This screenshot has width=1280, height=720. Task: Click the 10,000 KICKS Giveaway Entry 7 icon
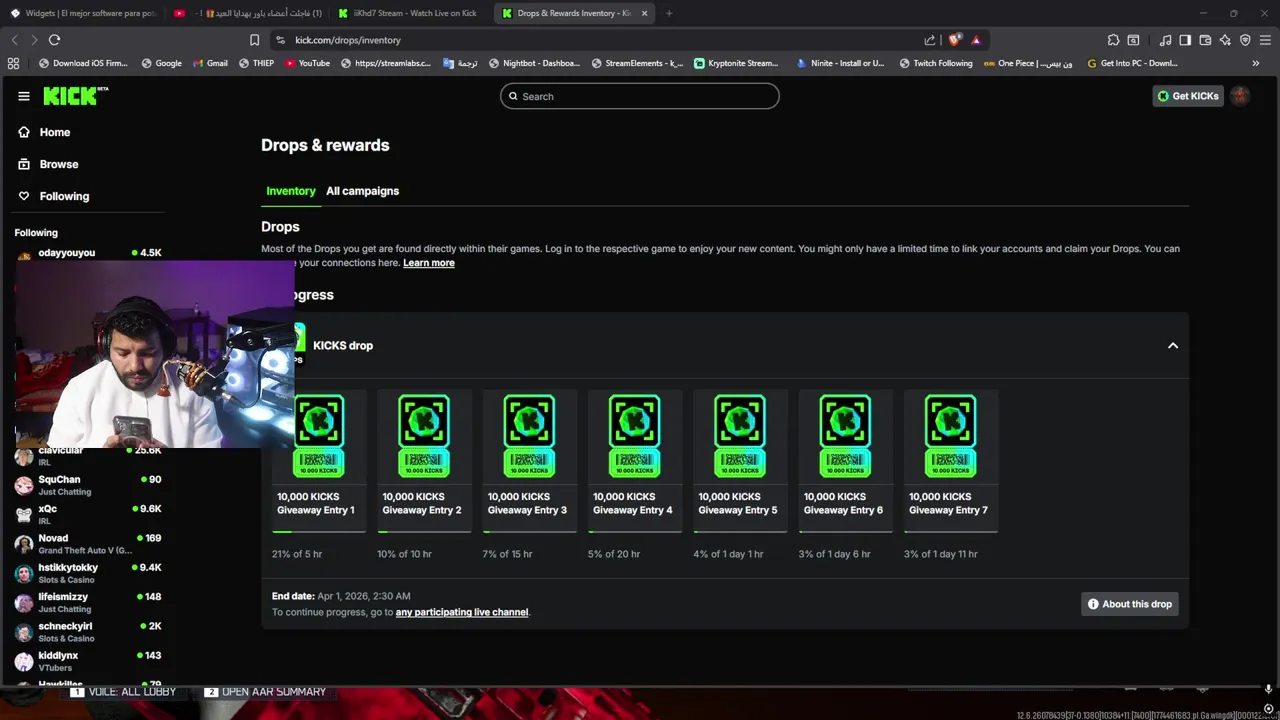point(950,436)
